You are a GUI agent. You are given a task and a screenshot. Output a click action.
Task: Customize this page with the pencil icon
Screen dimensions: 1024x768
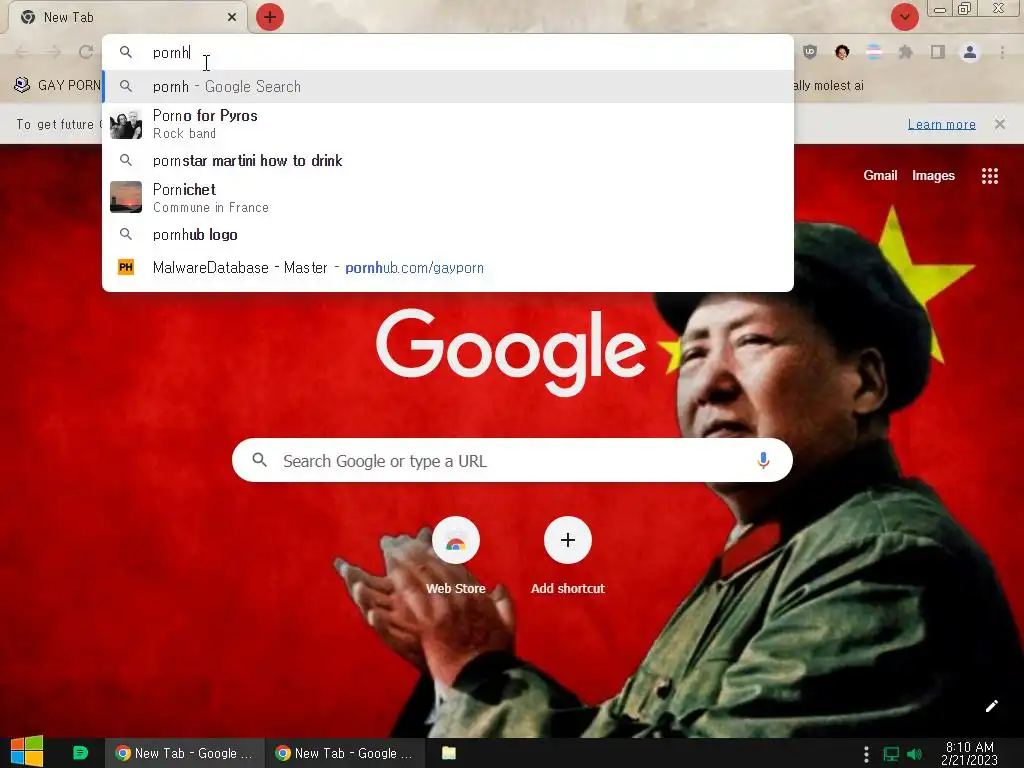991,706
